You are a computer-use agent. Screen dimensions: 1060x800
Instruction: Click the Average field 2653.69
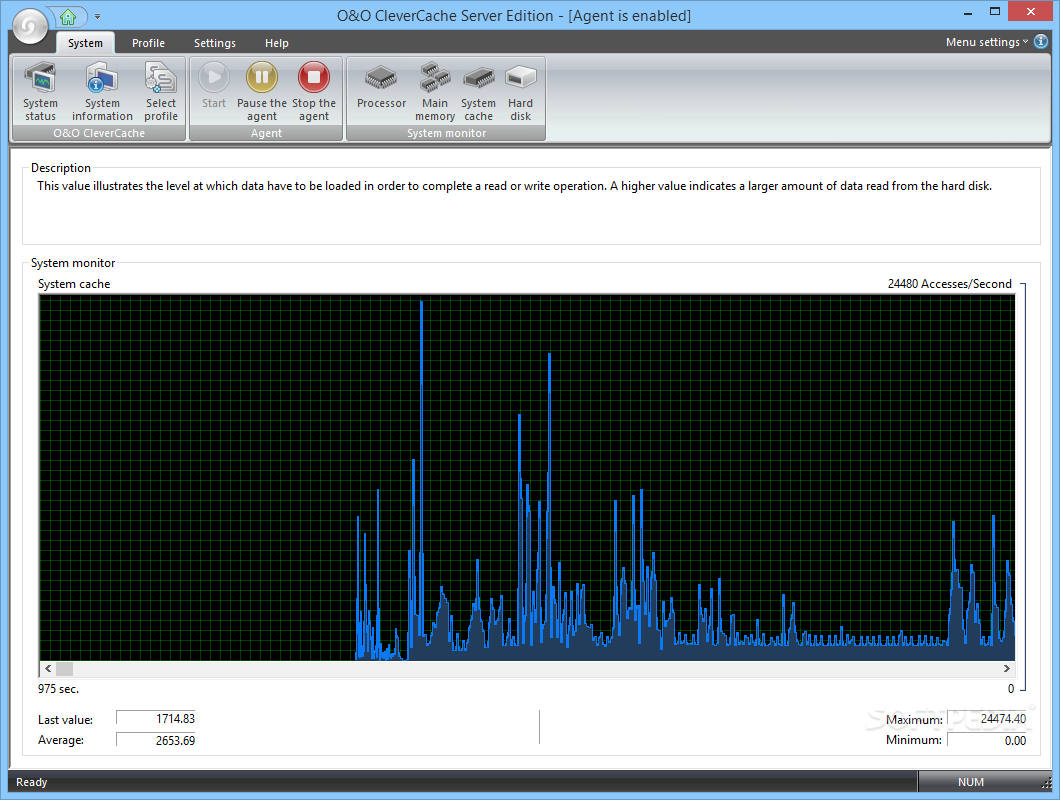click(155, 740)
